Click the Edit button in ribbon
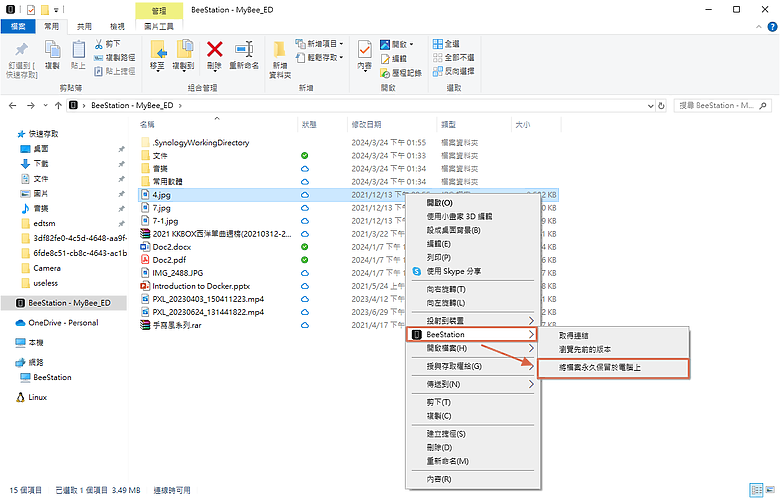 click(x=393, y=59)
